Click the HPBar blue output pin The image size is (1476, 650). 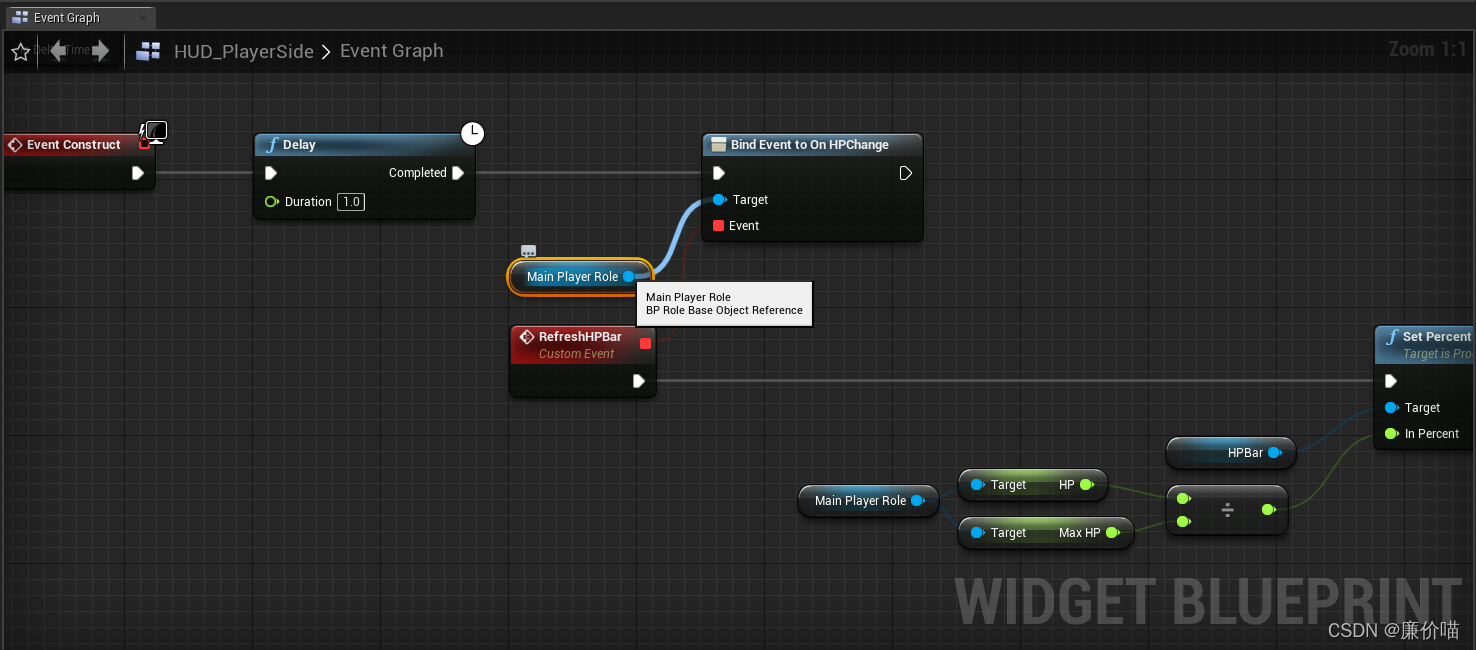1274,453
